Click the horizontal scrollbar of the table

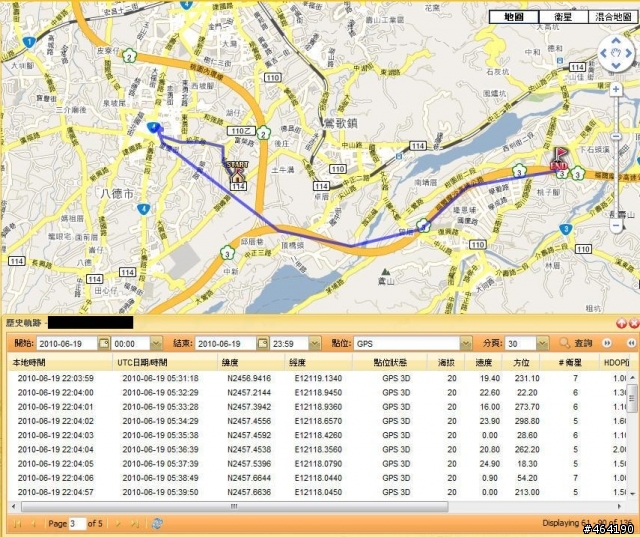[x=235, y=506]
